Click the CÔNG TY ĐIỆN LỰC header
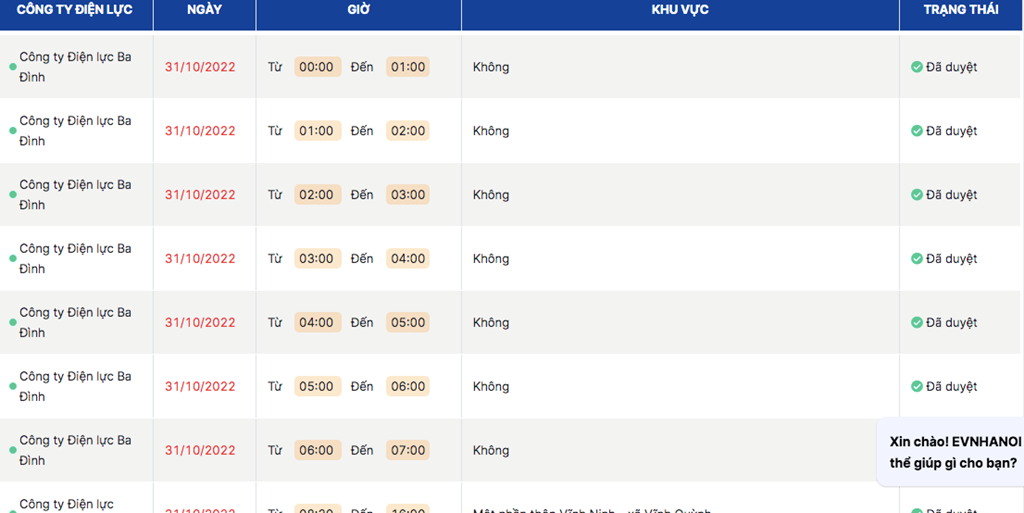 [x=74, y=10]
